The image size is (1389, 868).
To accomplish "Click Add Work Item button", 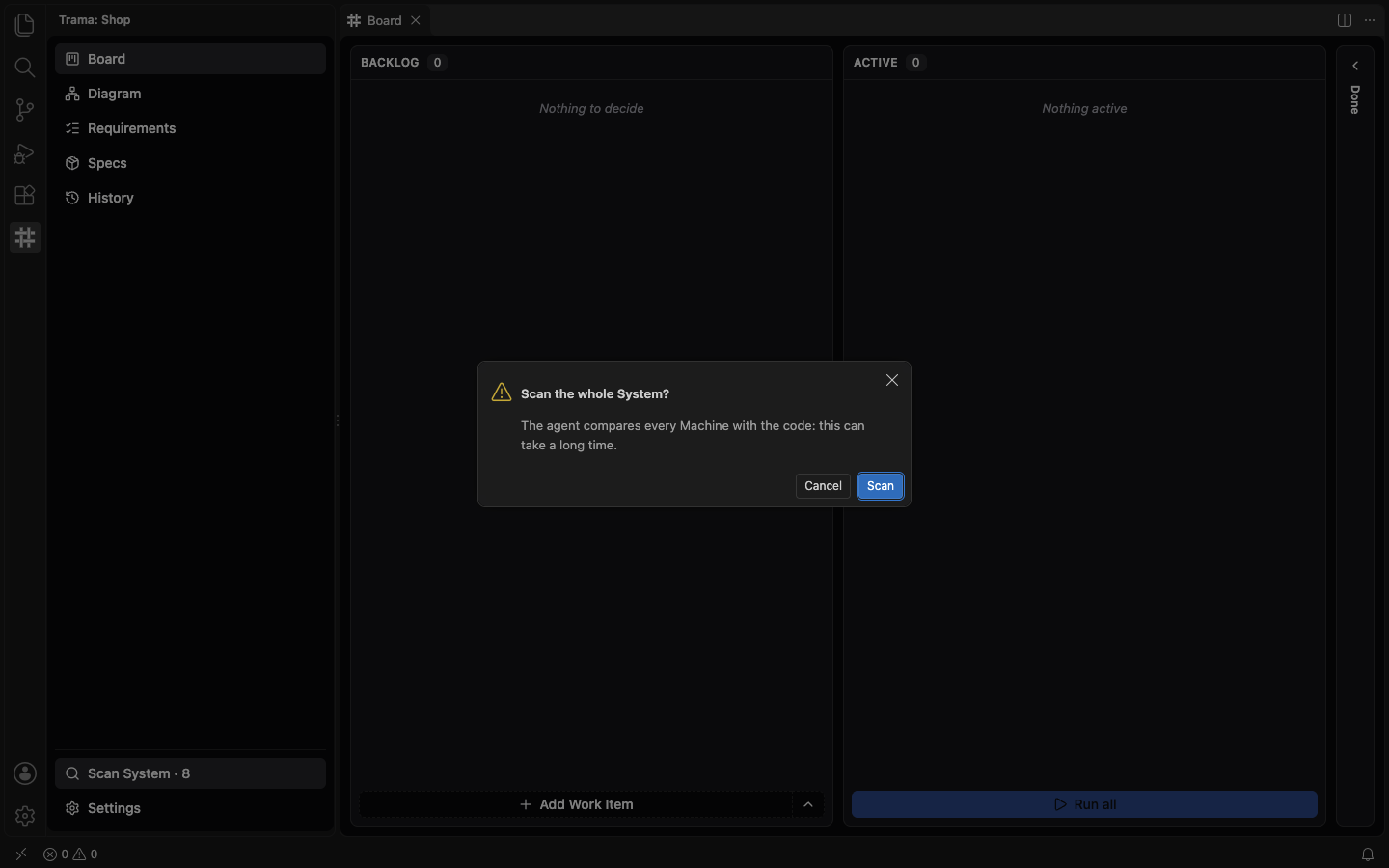I will [x=576, y=804].
